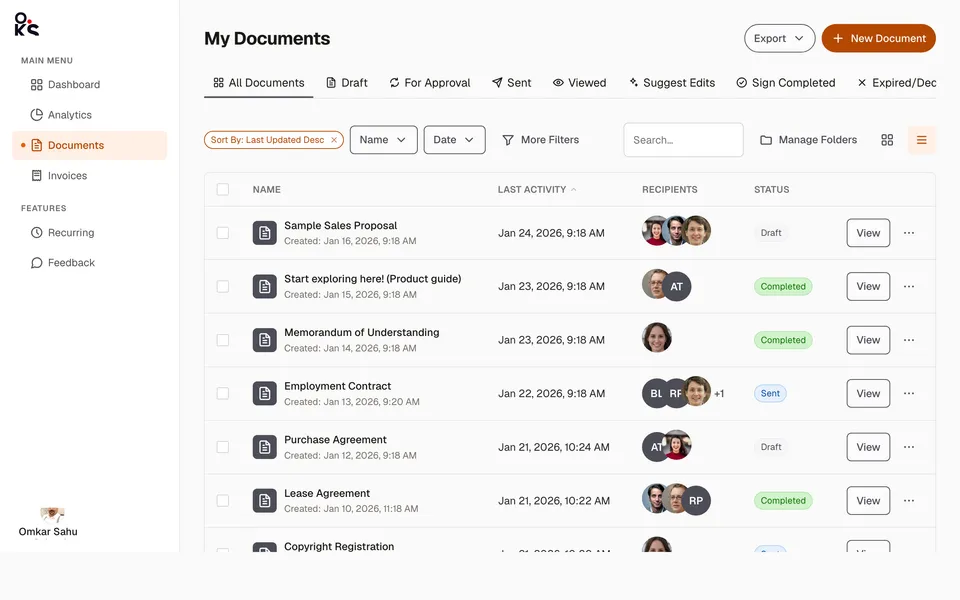Click the Completed status badge on Lease Agreement
The width and height of the screenshot is (960, 600).
point(783,500)
